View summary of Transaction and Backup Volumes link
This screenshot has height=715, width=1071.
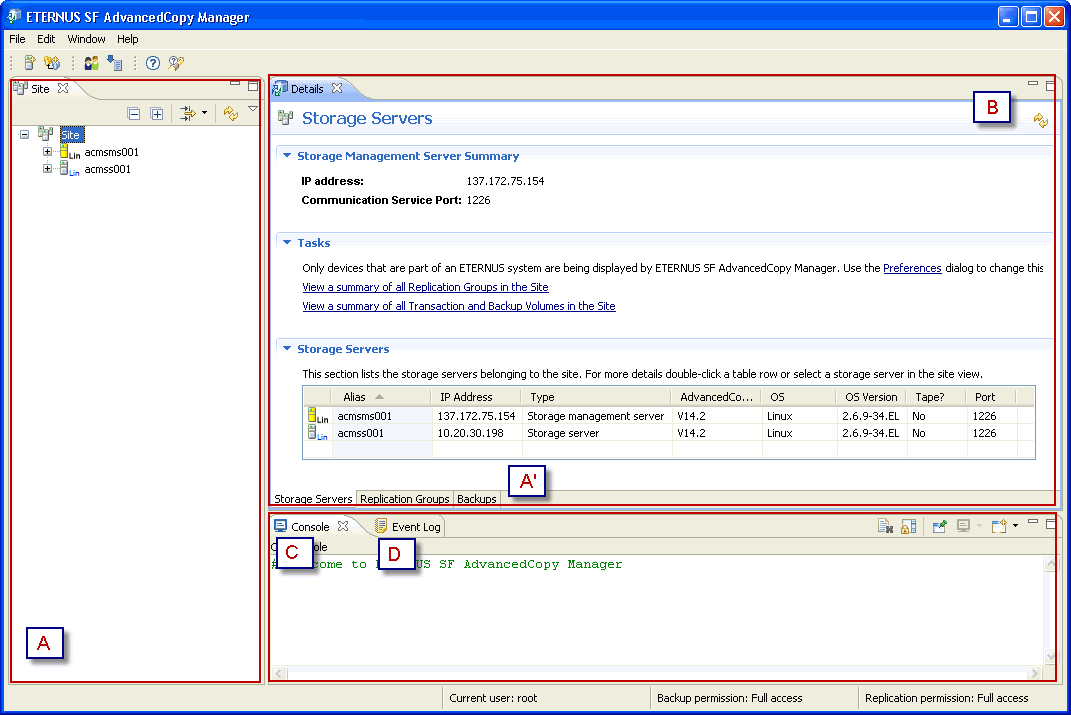pos(458,306)
